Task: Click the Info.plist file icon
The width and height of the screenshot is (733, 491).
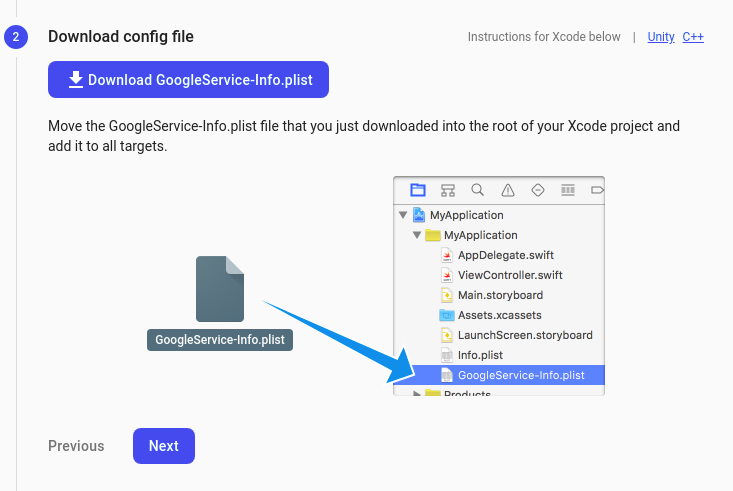Action: [447, 355]
